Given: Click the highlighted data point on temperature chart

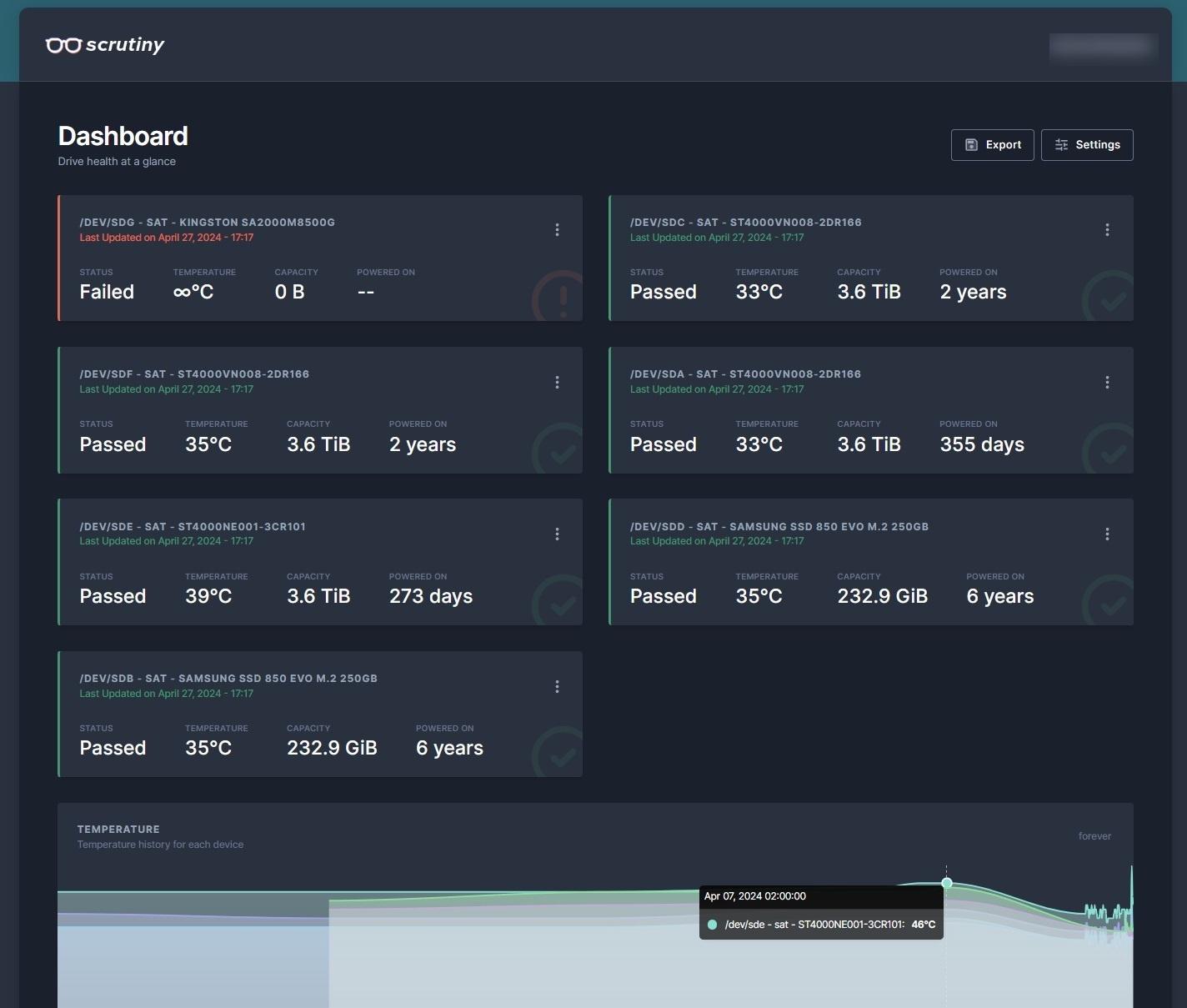Looking at the screenshot, I should (946, 883).
